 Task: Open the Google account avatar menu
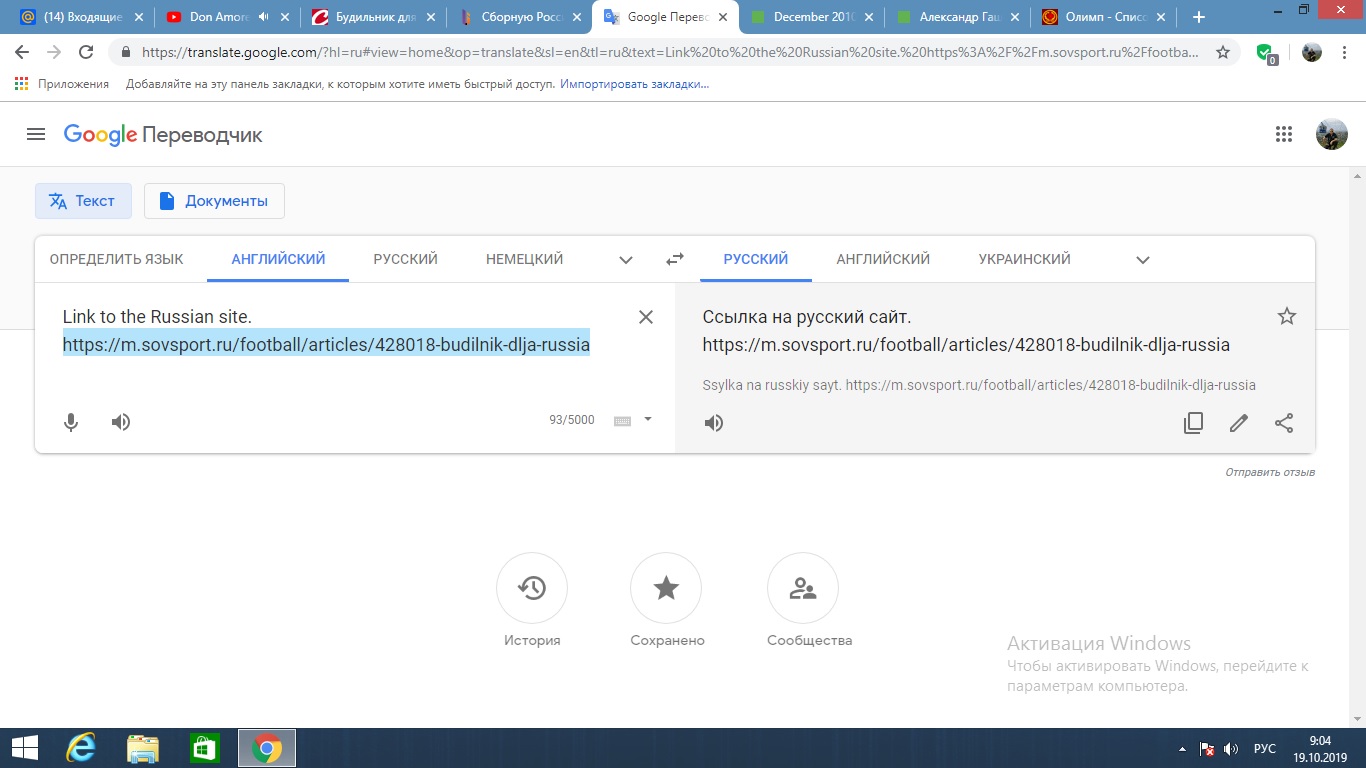[1331, 134]
